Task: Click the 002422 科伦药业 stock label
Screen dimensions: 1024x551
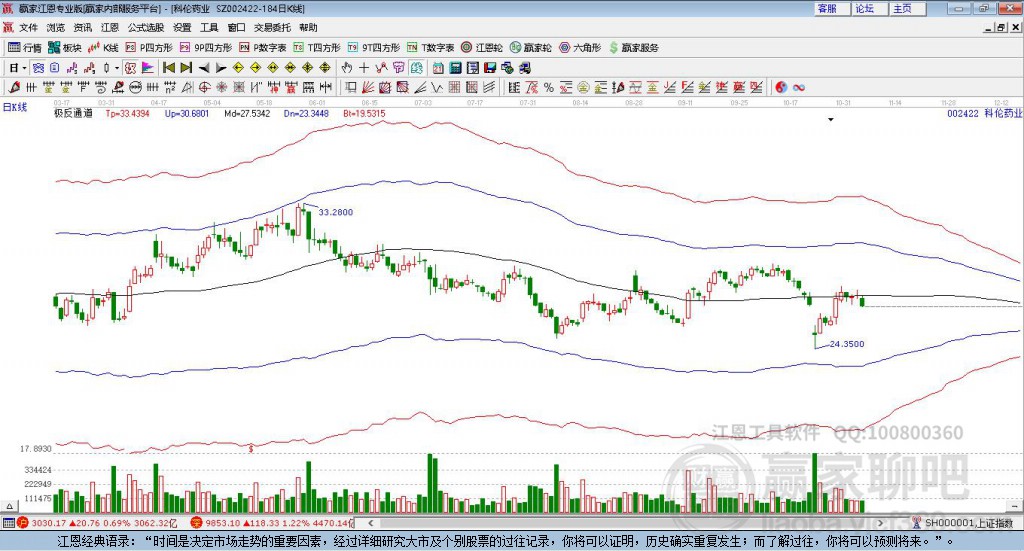Action: tap(984, 113)
